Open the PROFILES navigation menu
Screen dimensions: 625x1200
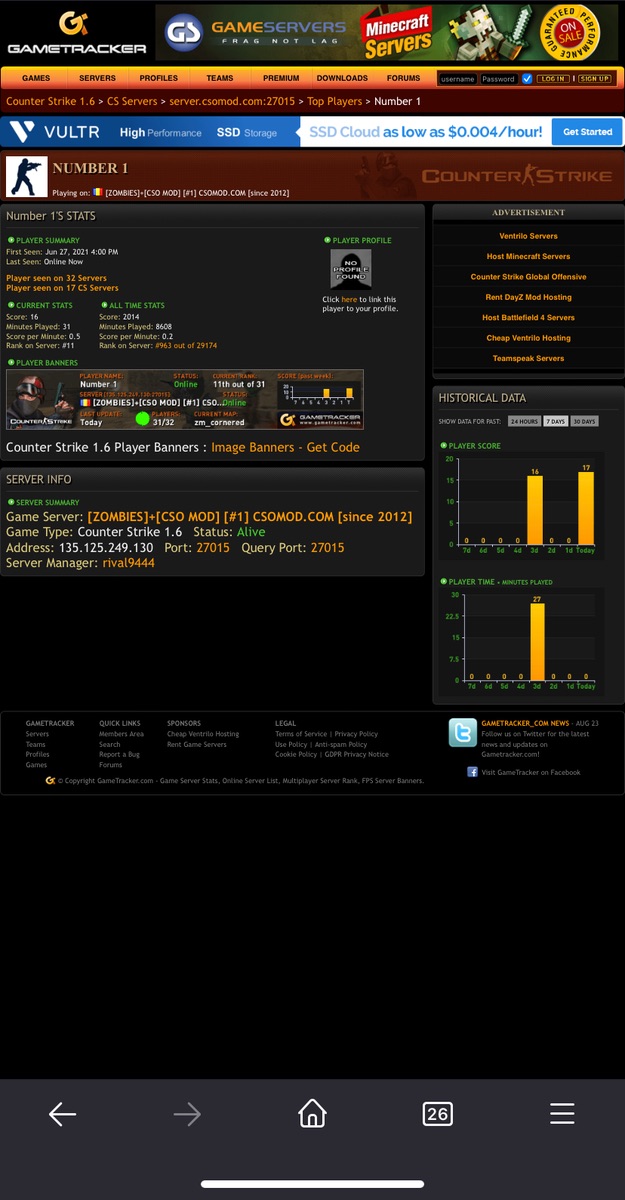pyautogui.click(x=158, y=78)
